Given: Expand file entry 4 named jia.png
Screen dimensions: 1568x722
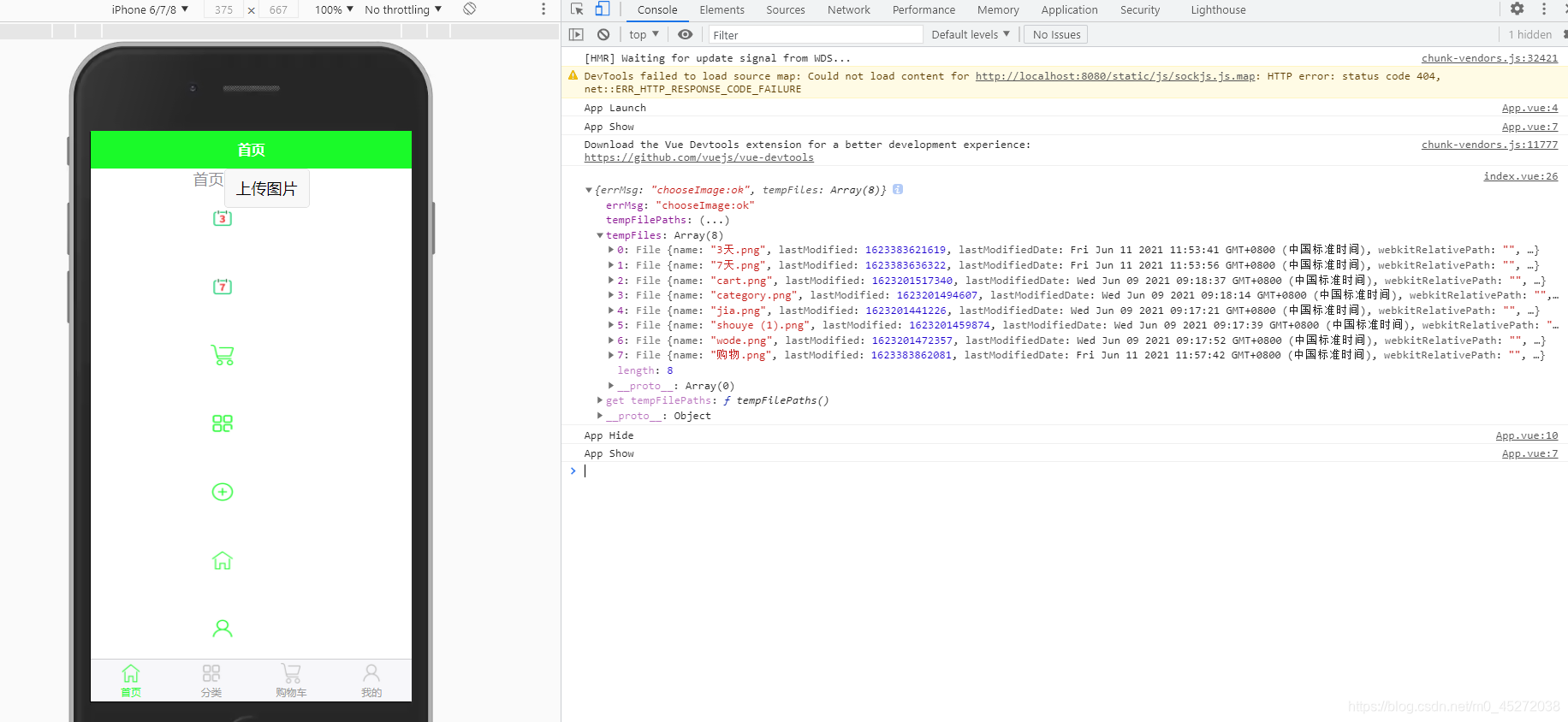Looking at the screenshot, I should [x=611, y=311].
